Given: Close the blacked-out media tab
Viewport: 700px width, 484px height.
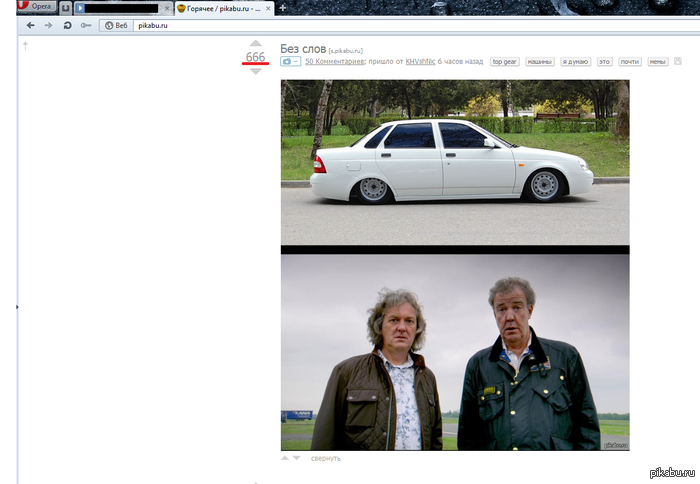Looking at the screenshot, I should point(167,8).
